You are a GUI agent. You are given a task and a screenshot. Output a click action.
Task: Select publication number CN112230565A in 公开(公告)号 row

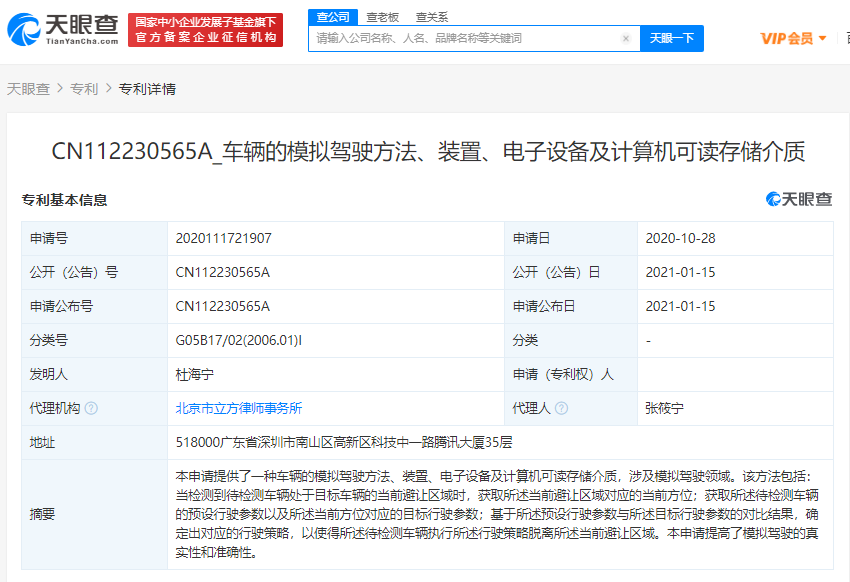222,272
